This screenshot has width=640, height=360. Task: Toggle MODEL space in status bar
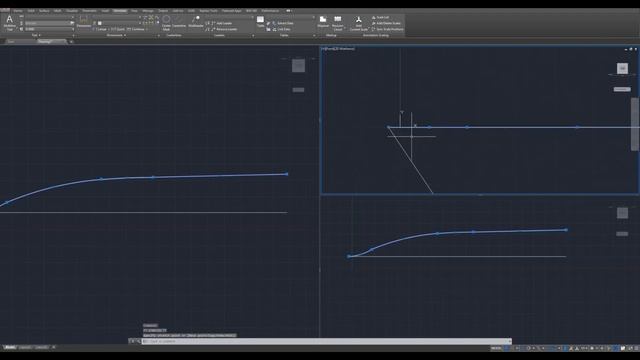[x=496, y=348]
